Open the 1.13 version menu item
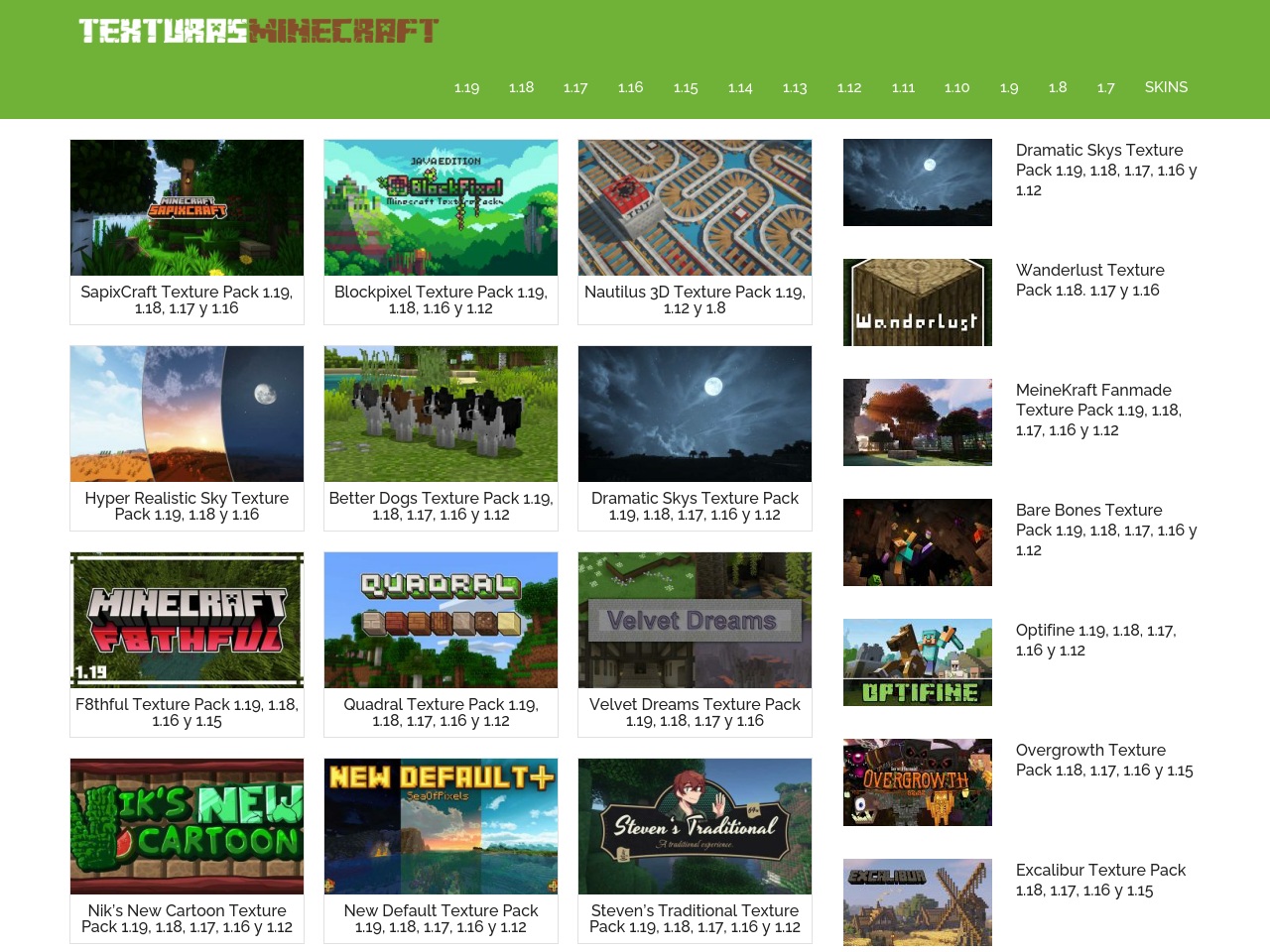This screenshot has width=1270, height=952. tap(795, 87)
